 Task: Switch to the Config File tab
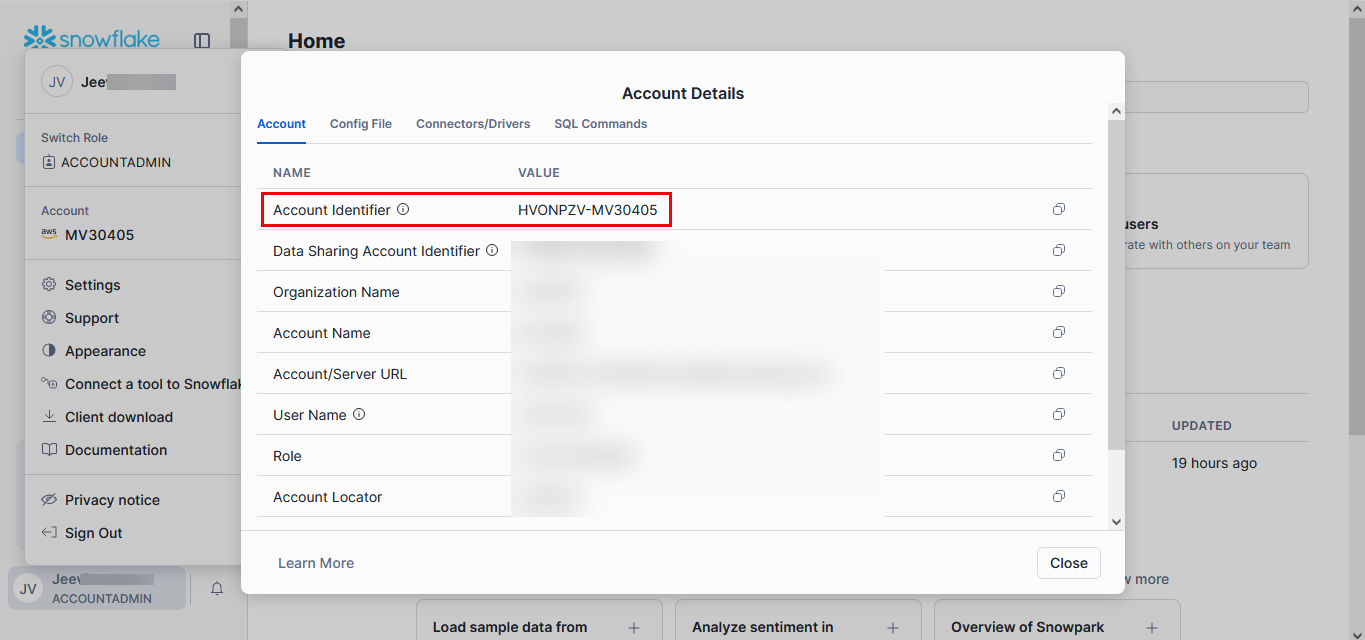tap(360, 124)
